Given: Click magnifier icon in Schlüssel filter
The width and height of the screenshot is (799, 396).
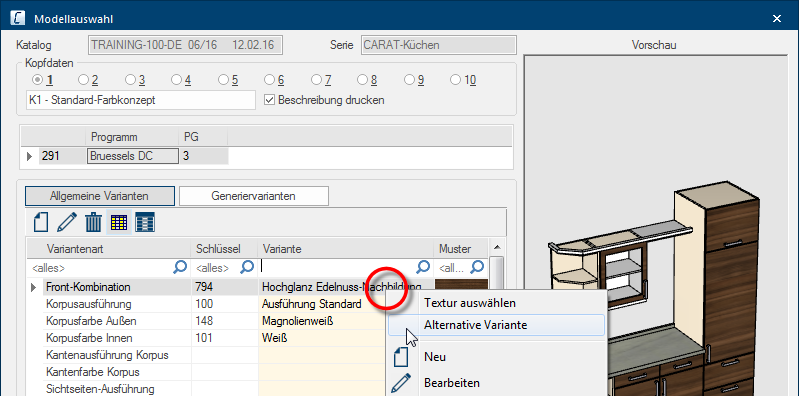Looking at the screenshot, I should pos(247,267).
